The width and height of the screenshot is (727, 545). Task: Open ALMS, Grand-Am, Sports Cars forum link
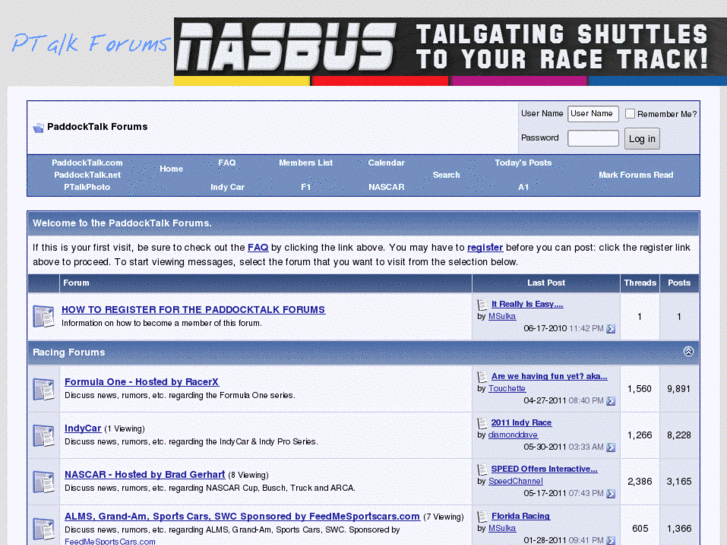pos(242,516)
